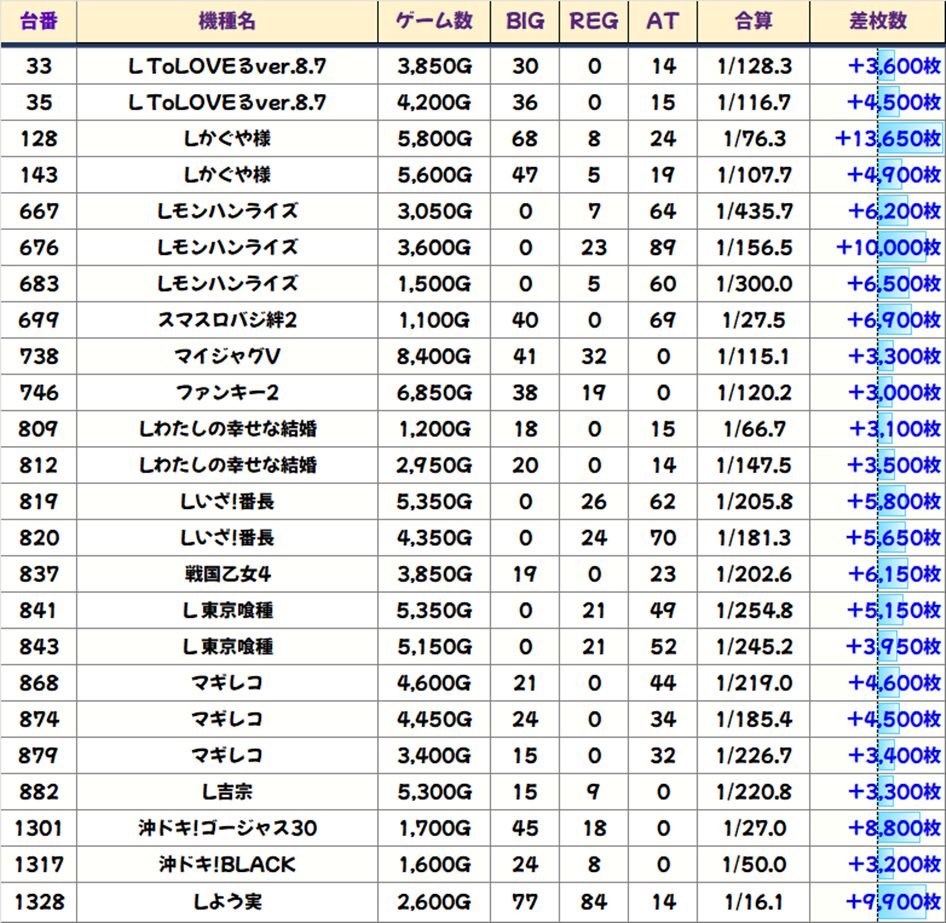Image resolution: width=946 pixels, height=923 pixels.
Task: Select 1/50.0 in row 1317
Action: pos(754,864)
